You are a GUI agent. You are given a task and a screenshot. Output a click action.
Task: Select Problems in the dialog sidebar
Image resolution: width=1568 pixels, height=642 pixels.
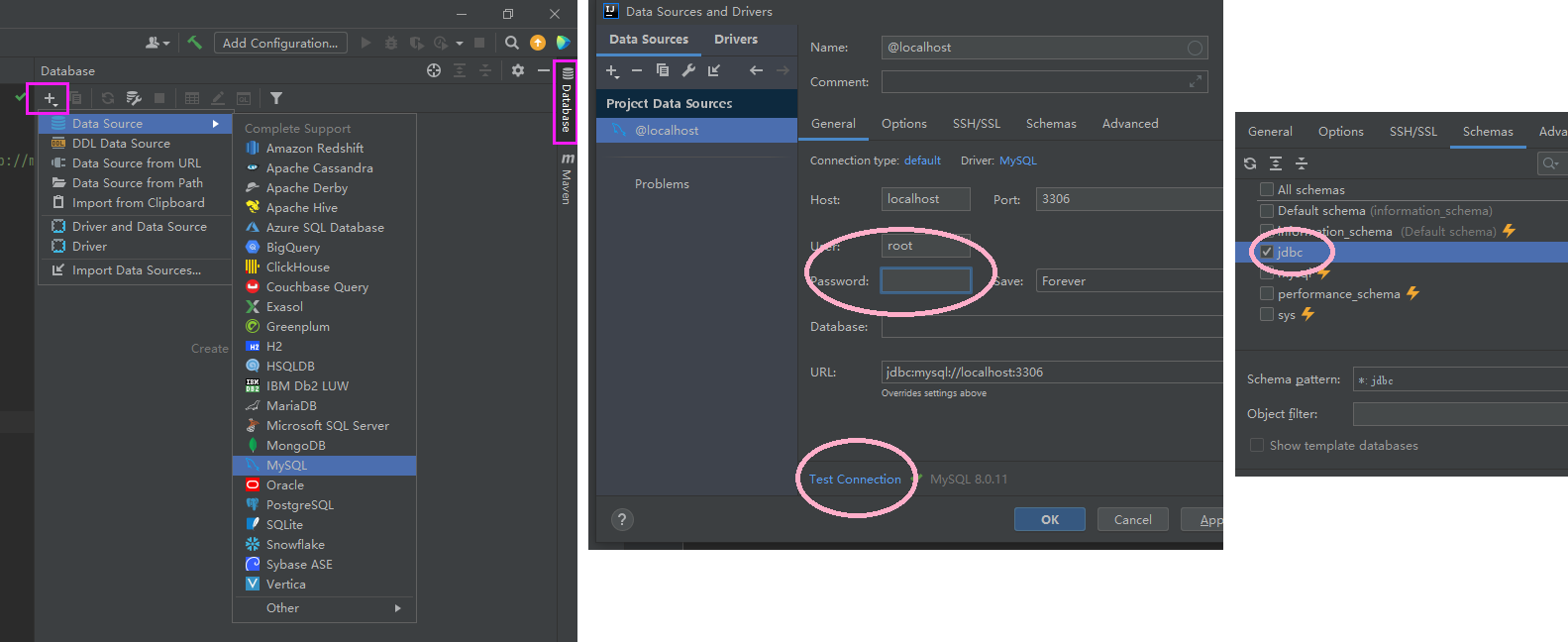[662, 184]
